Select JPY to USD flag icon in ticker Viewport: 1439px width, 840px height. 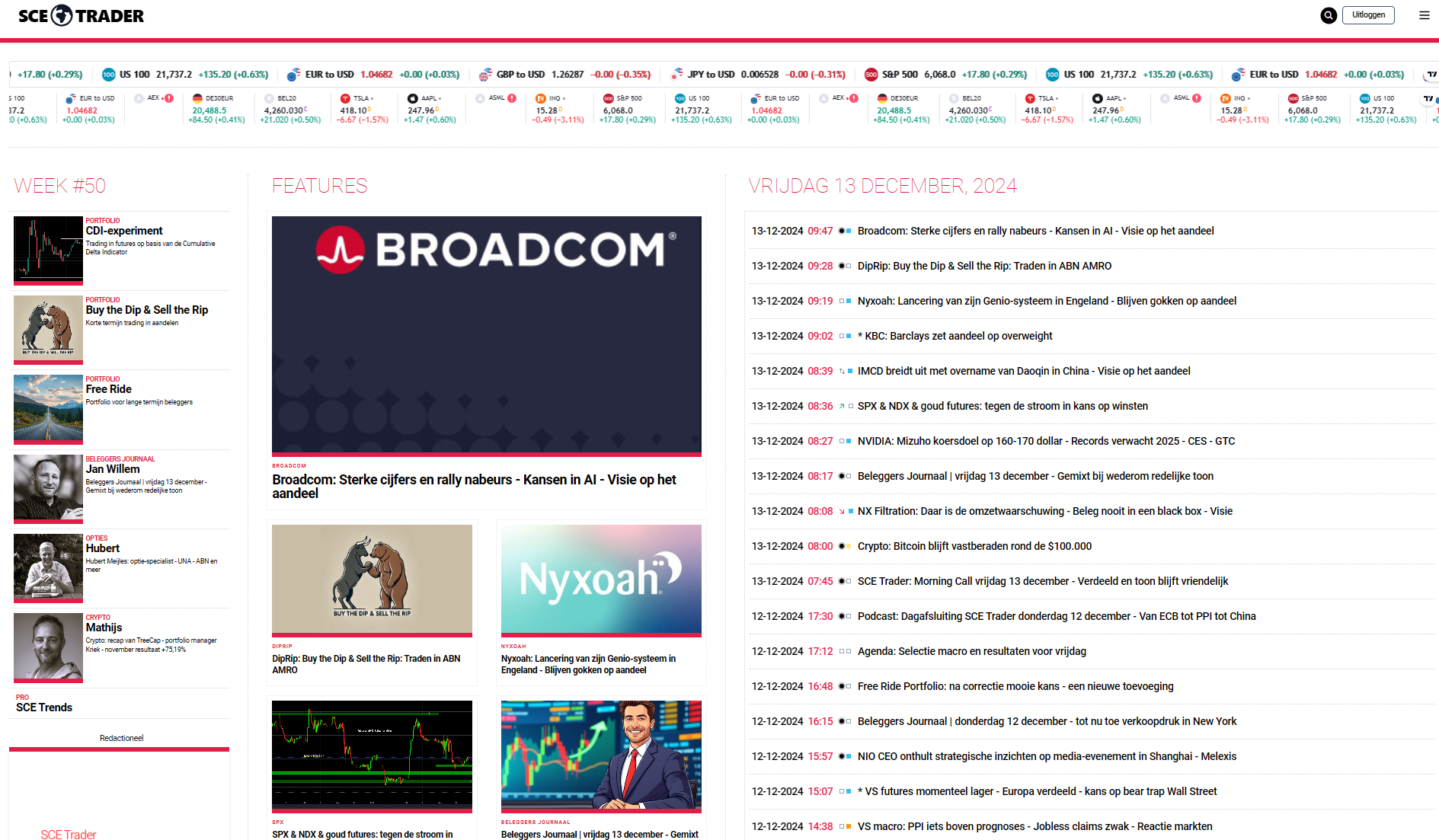676,75
